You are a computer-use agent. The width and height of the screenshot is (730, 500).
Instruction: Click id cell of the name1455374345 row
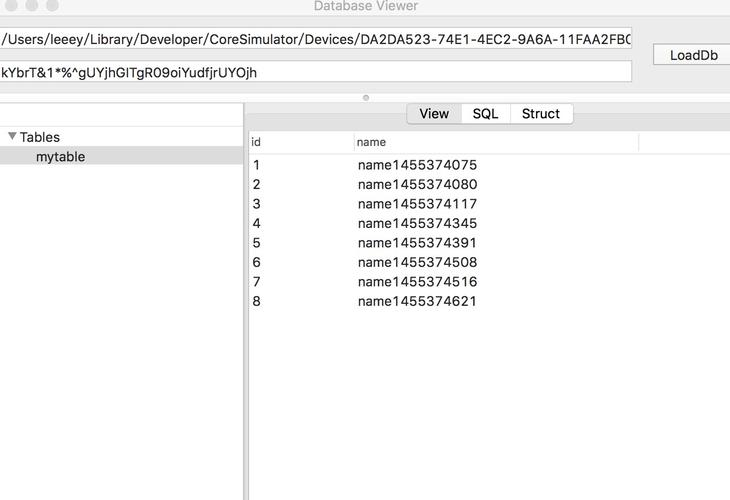[257, 223]
